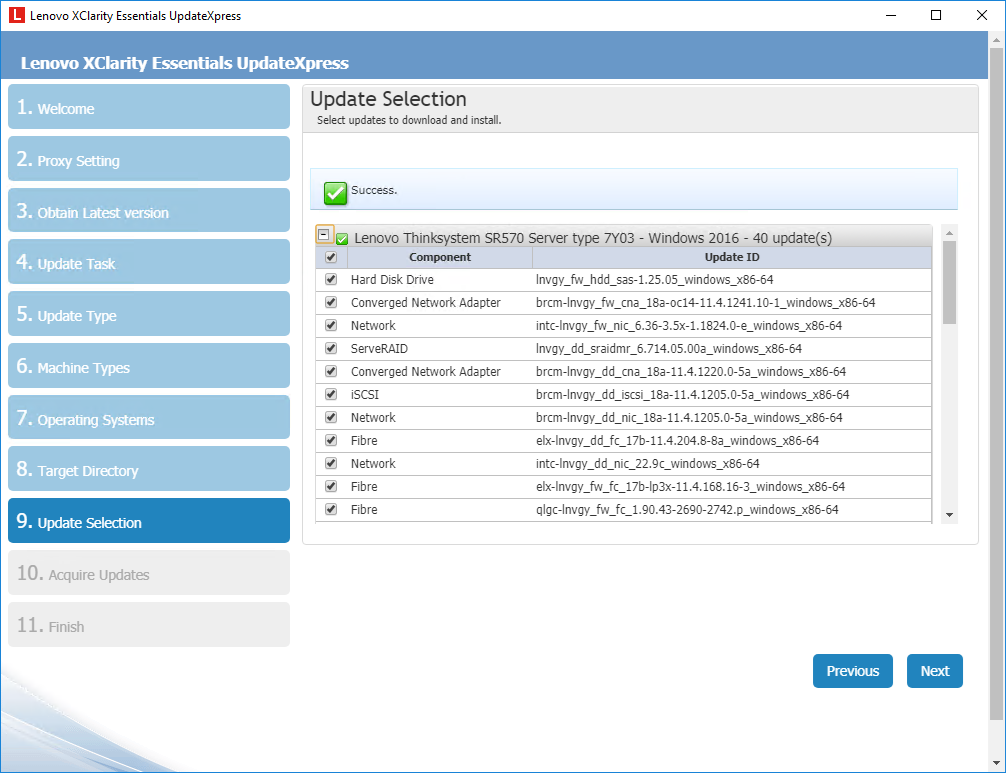The image size is (1006, 773).
Task: Toggle the select-all checkbox in Component header
Action: [331, 257]
